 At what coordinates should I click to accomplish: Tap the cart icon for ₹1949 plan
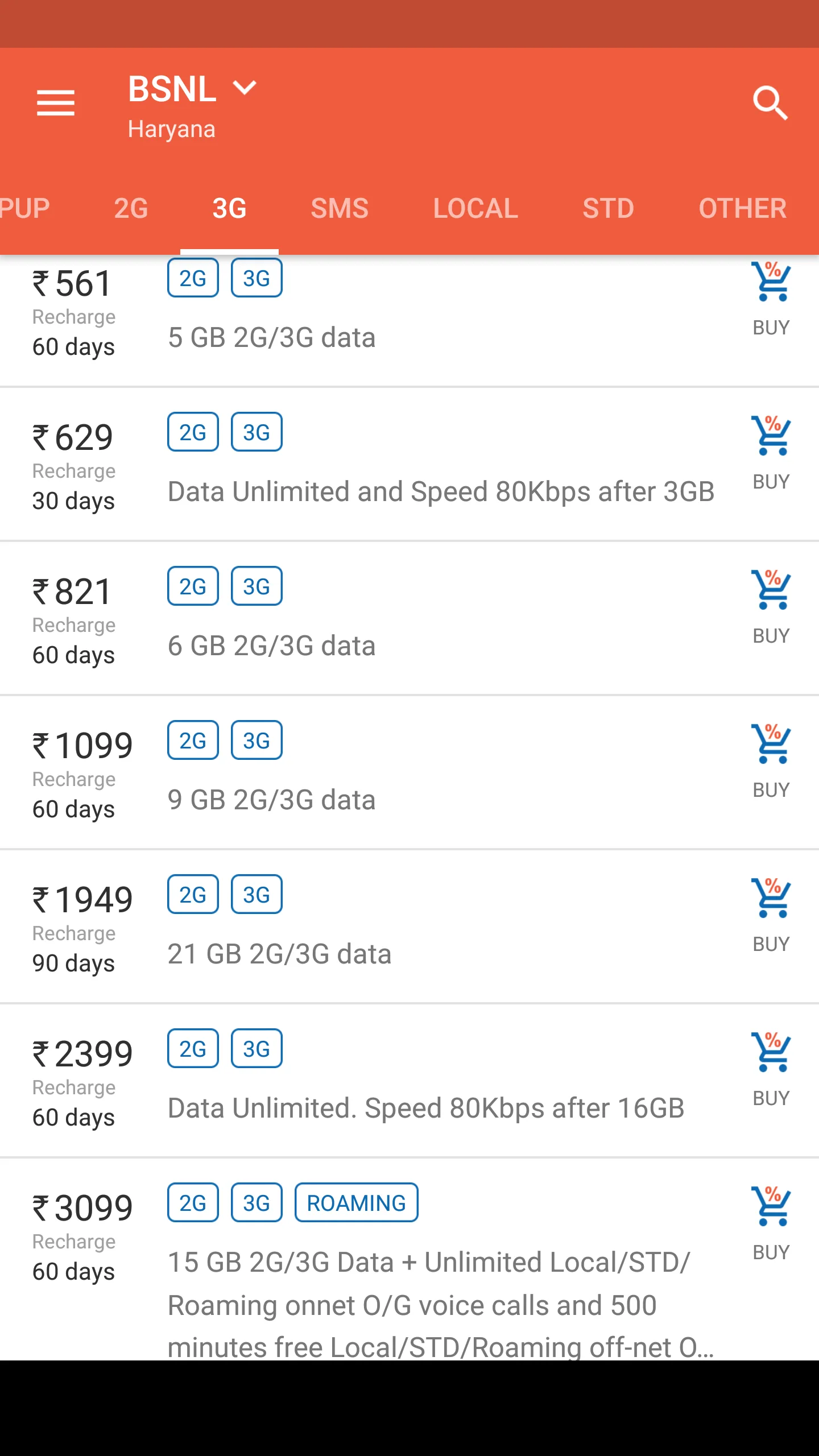[x=771, y=899]
